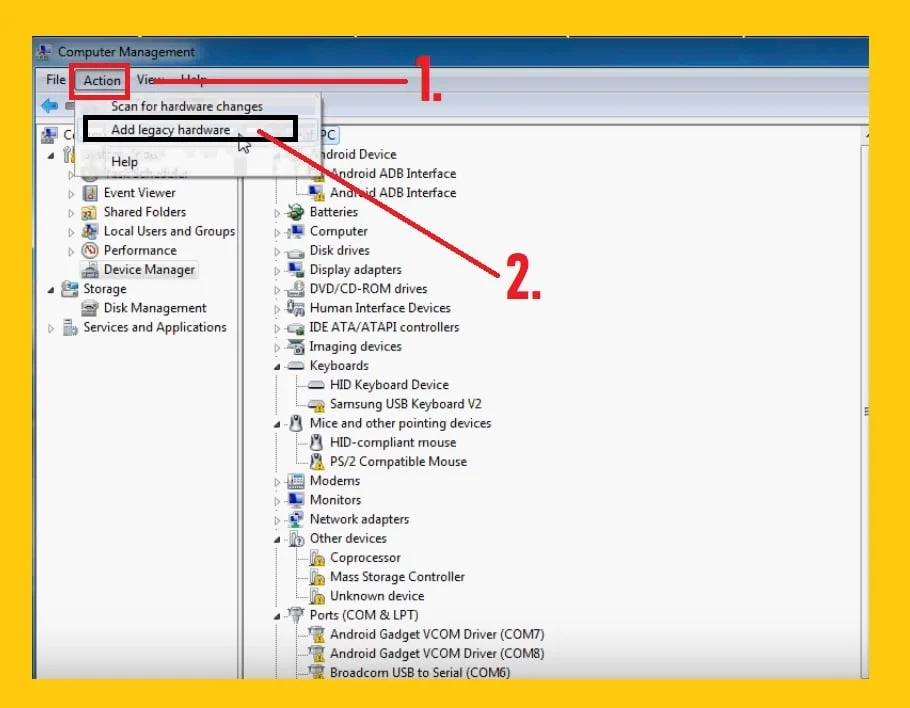Expand the Ports (COM & LPT) node
Image resolution: width=910 pixels, height=708 pixels.
pyautogui.click(x=277, y=615)
